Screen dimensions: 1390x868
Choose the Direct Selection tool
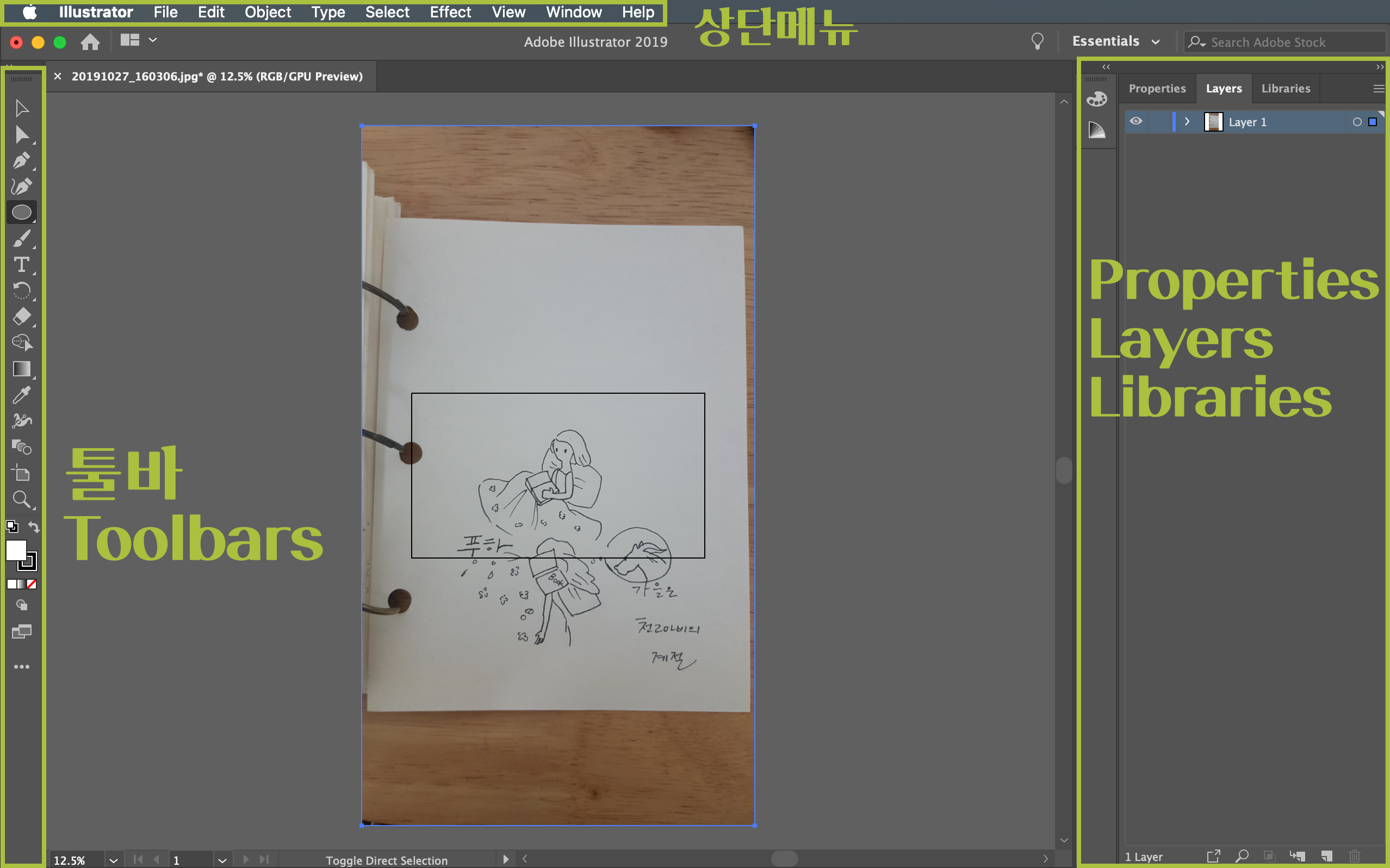pyautogui.click(x=21, y=134)
